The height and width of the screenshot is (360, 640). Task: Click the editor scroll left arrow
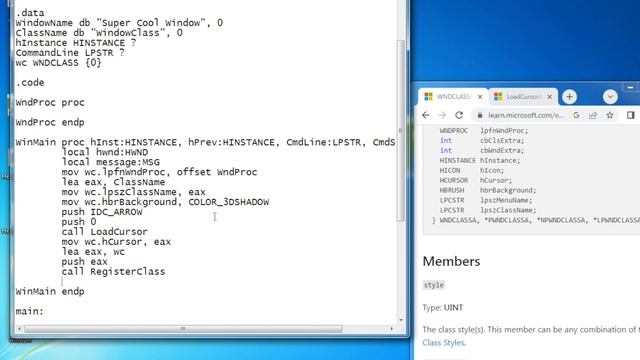[19, 329]
